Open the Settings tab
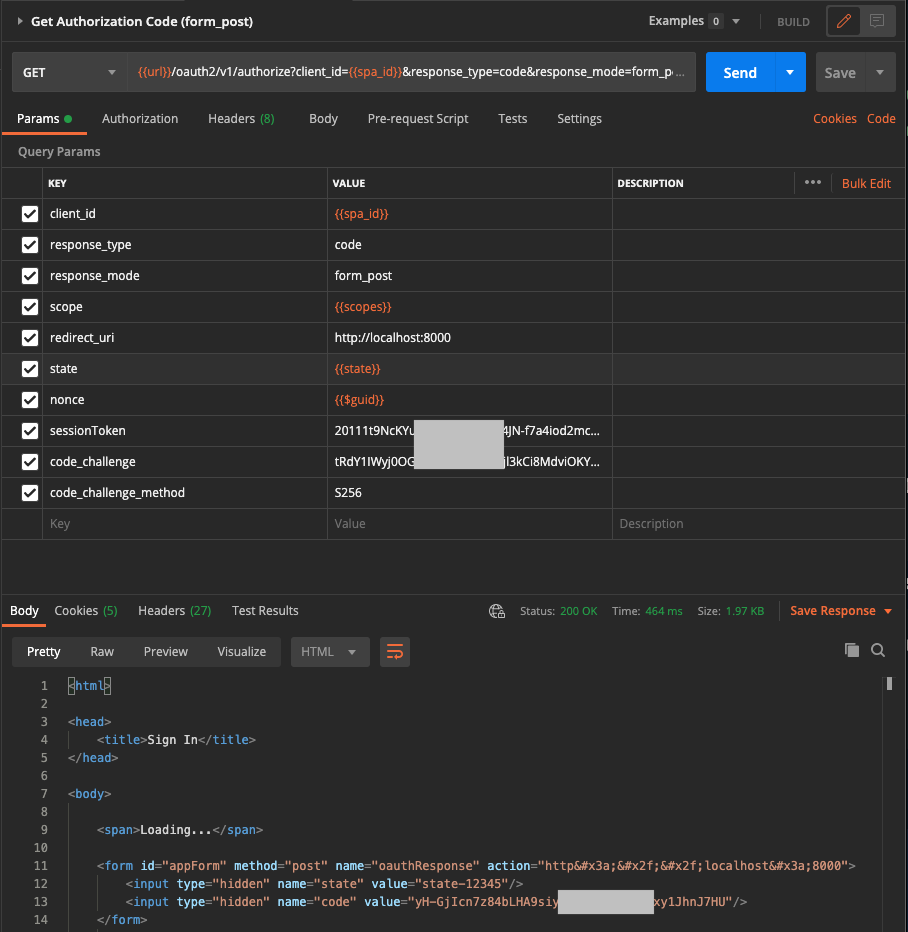This screenshot has width=908, height=932. click(x=579, y=119)
